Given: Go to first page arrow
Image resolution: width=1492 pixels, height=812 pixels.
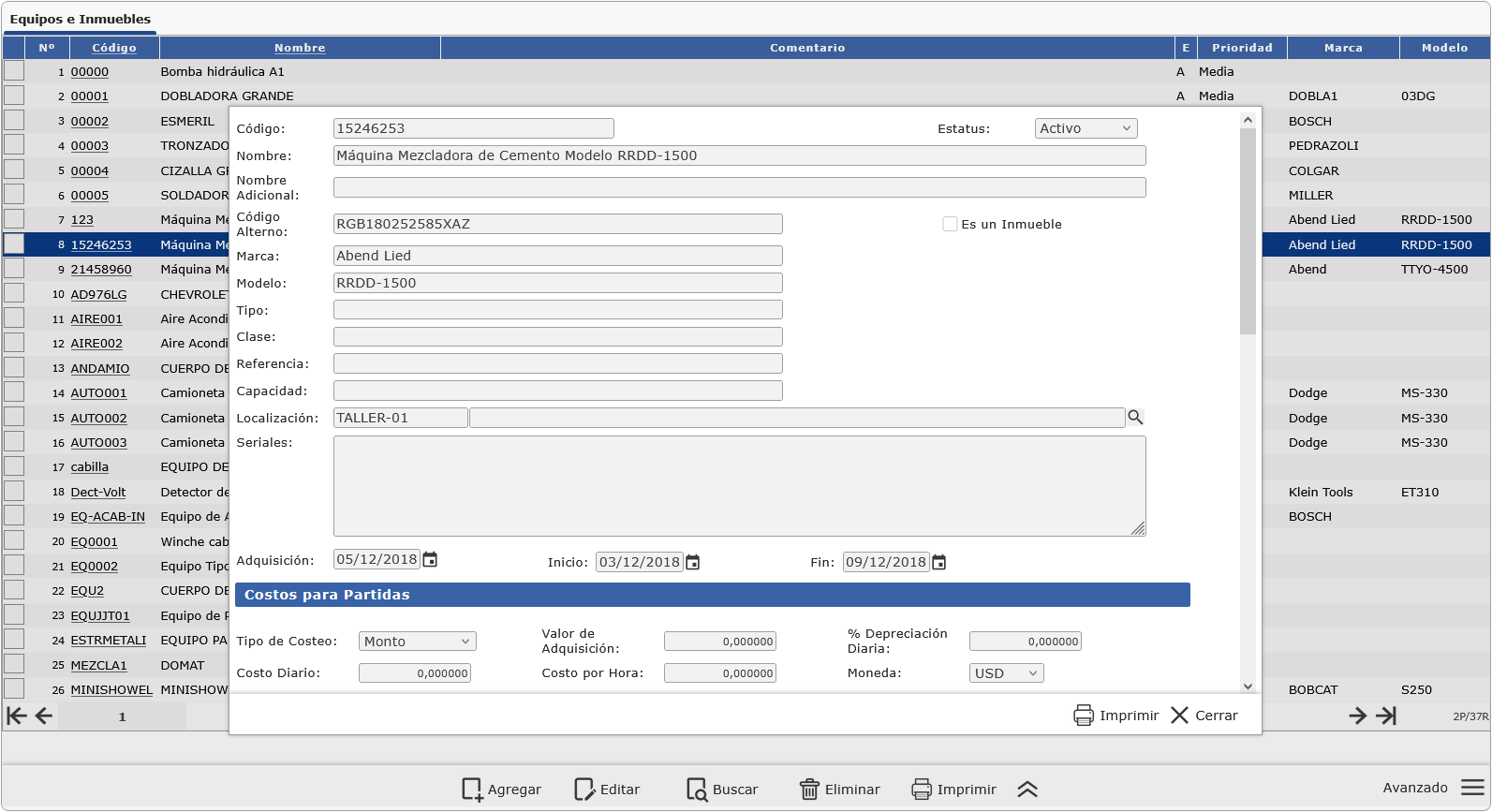Looking at the screenshot, I should tap(17, 716).
